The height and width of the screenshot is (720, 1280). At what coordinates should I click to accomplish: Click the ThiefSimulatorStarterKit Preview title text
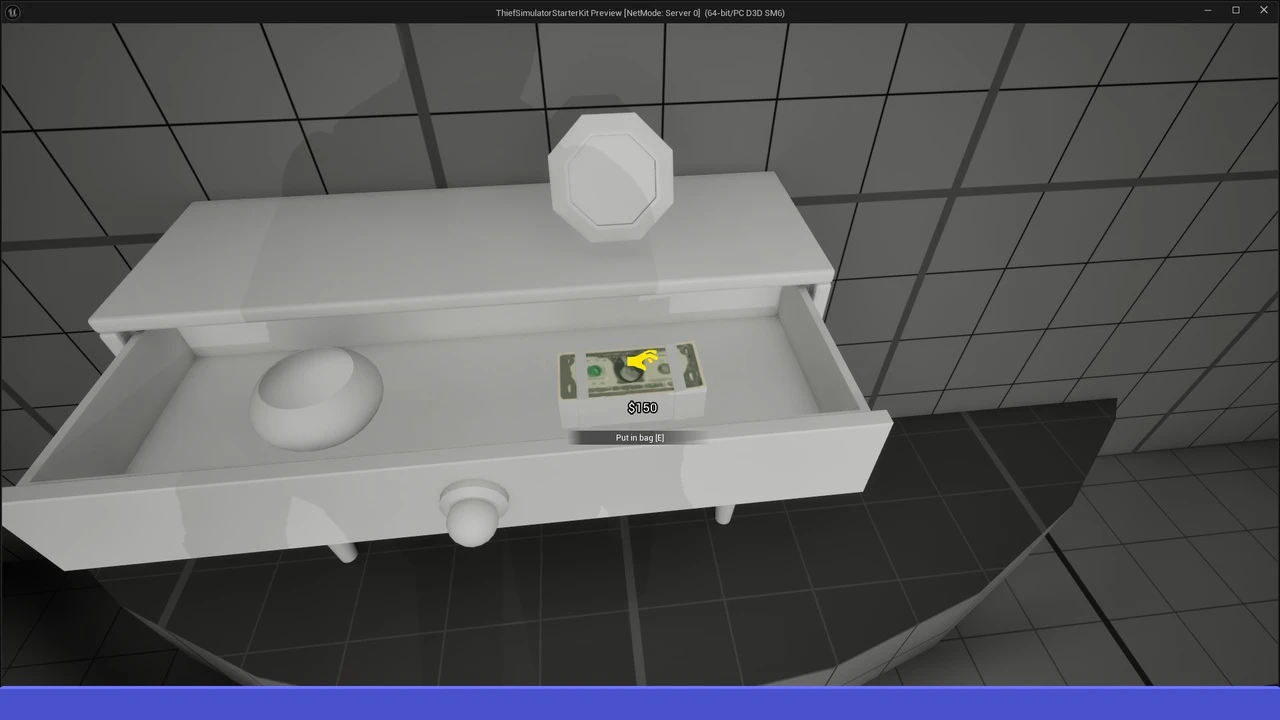(x=640, y=12)
